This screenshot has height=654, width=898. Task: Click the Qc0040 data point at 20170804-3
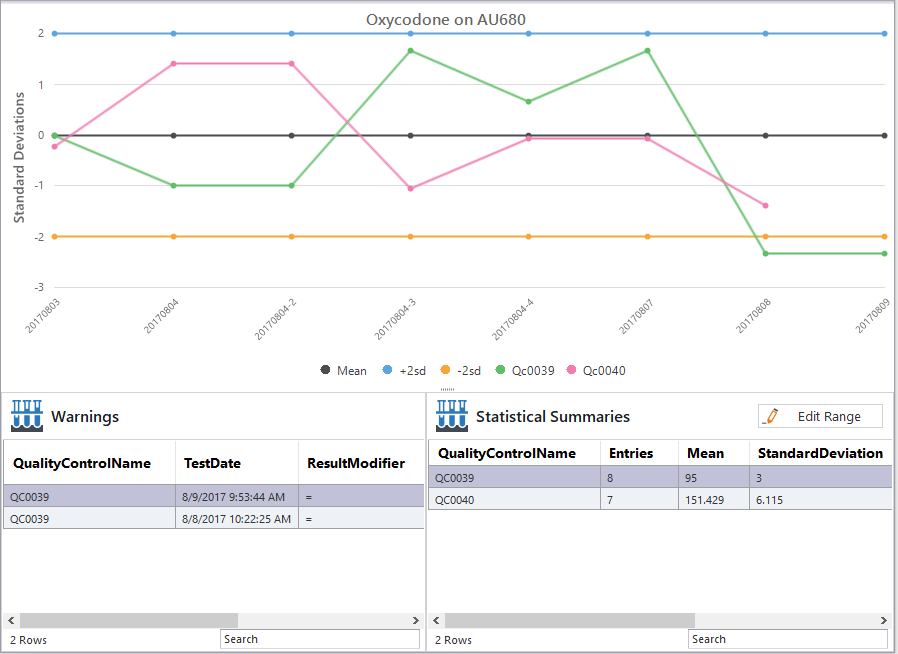point(411,188)
